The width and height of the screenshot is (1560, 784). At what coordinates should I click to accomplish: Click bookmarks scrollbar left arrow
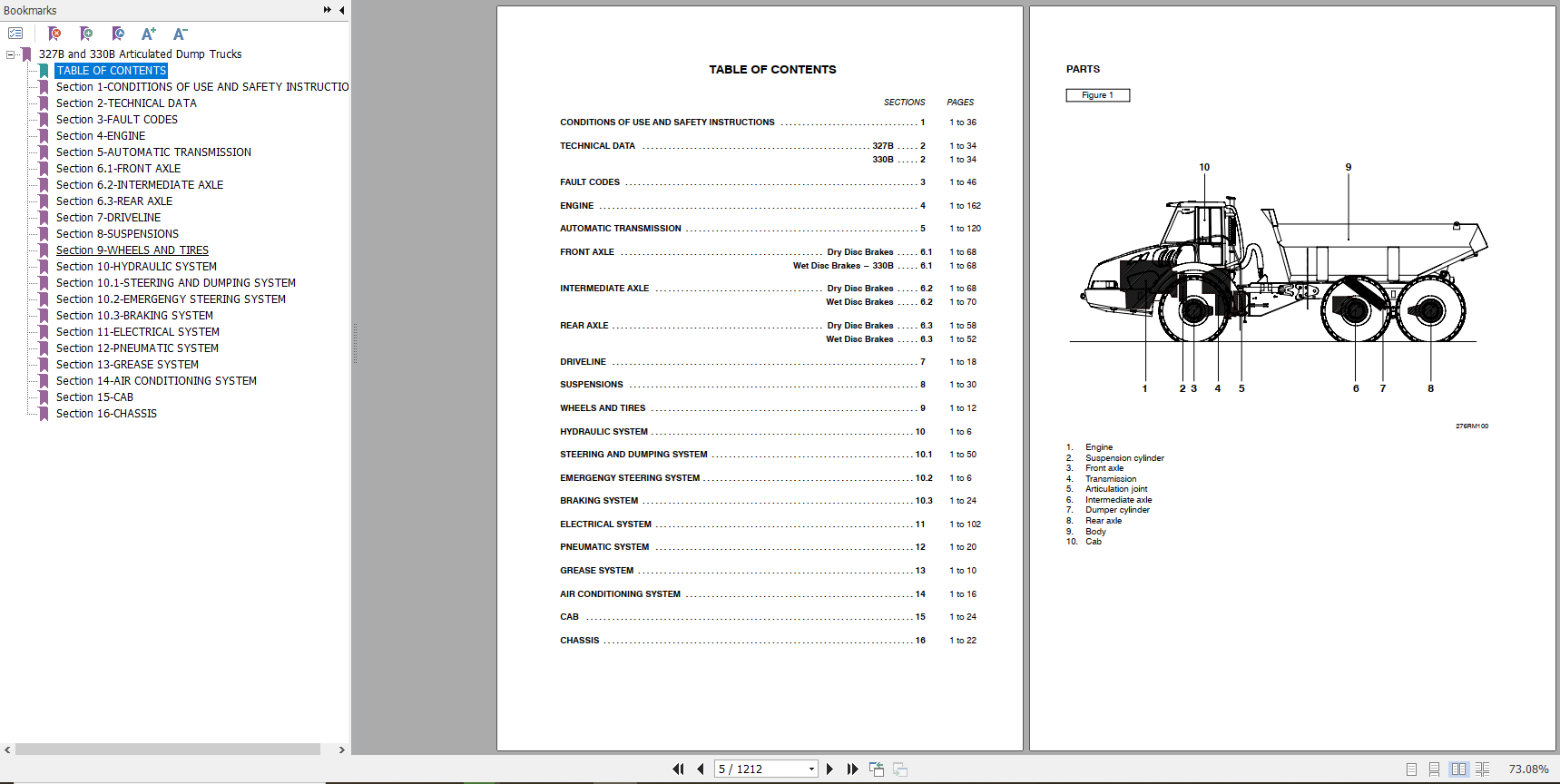point(7,750)
